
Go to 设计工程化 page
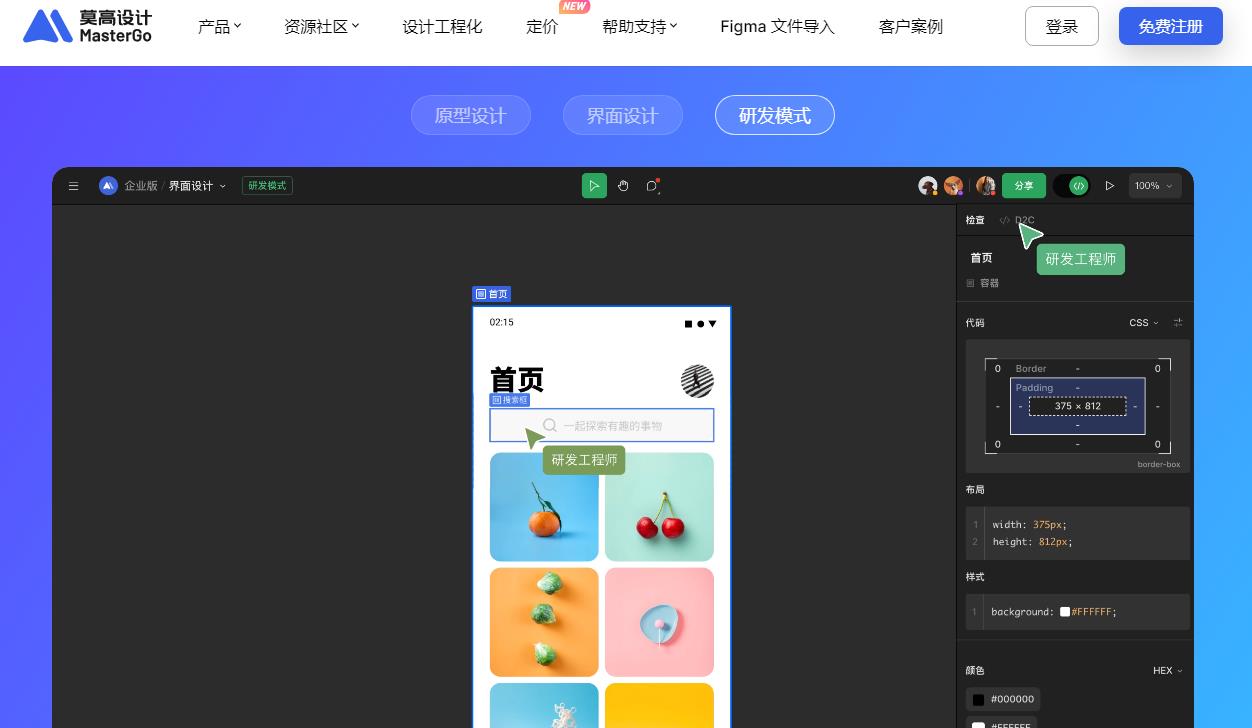click(442, 26)
